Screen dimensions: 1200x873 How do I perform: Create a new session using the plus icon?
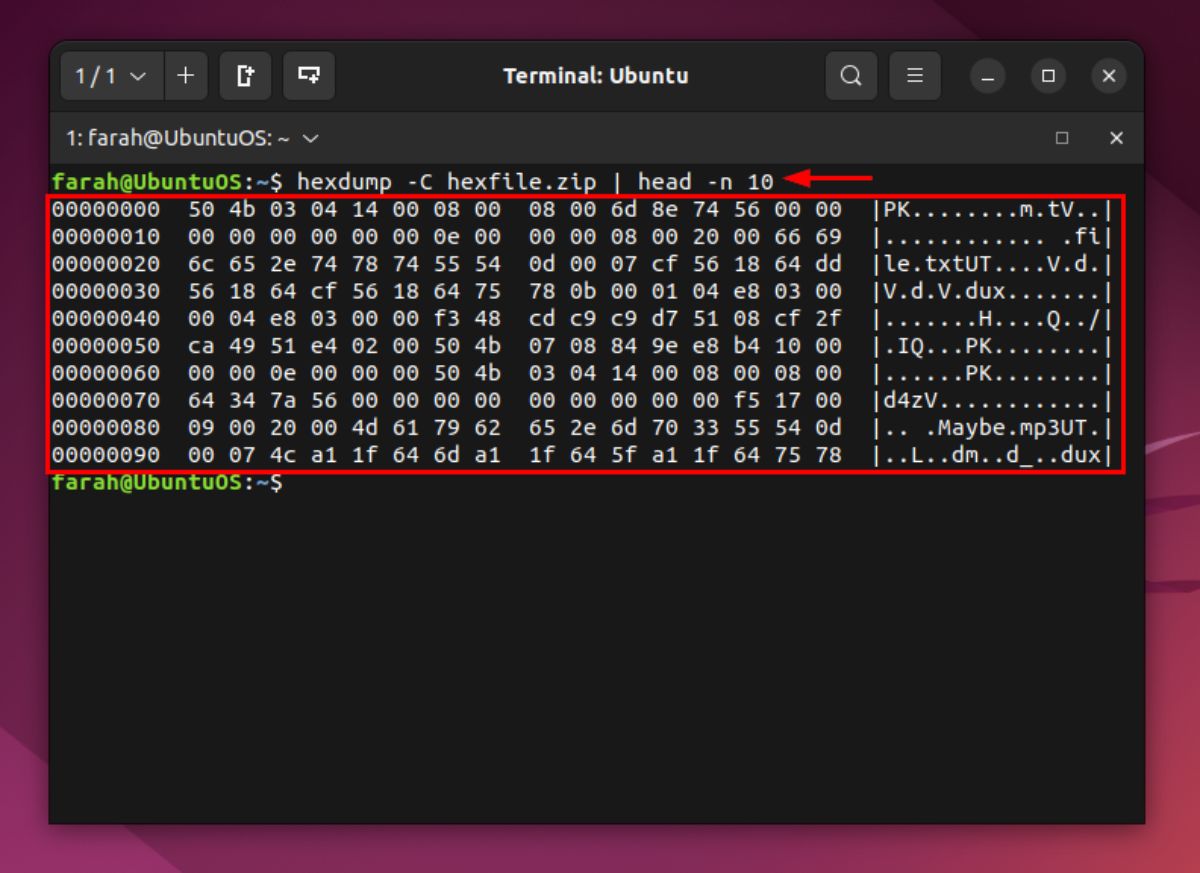pyautogui.click(x=186, y=75)
